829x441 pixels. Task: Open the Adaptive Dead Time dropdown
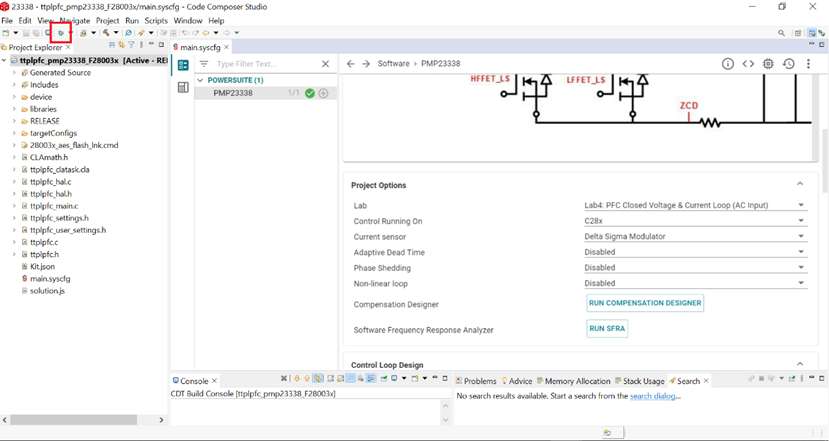click(x=800, y=252)
